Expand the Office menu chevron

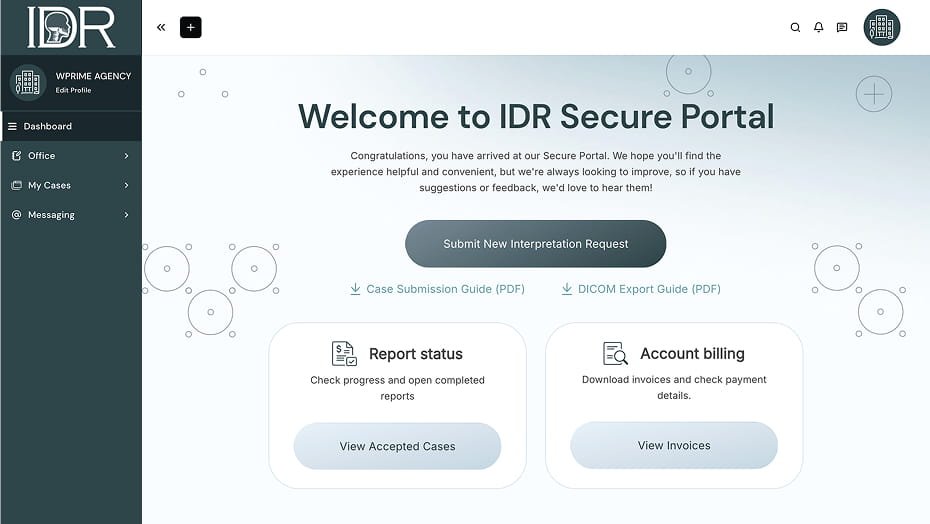[x=126, y=156]
